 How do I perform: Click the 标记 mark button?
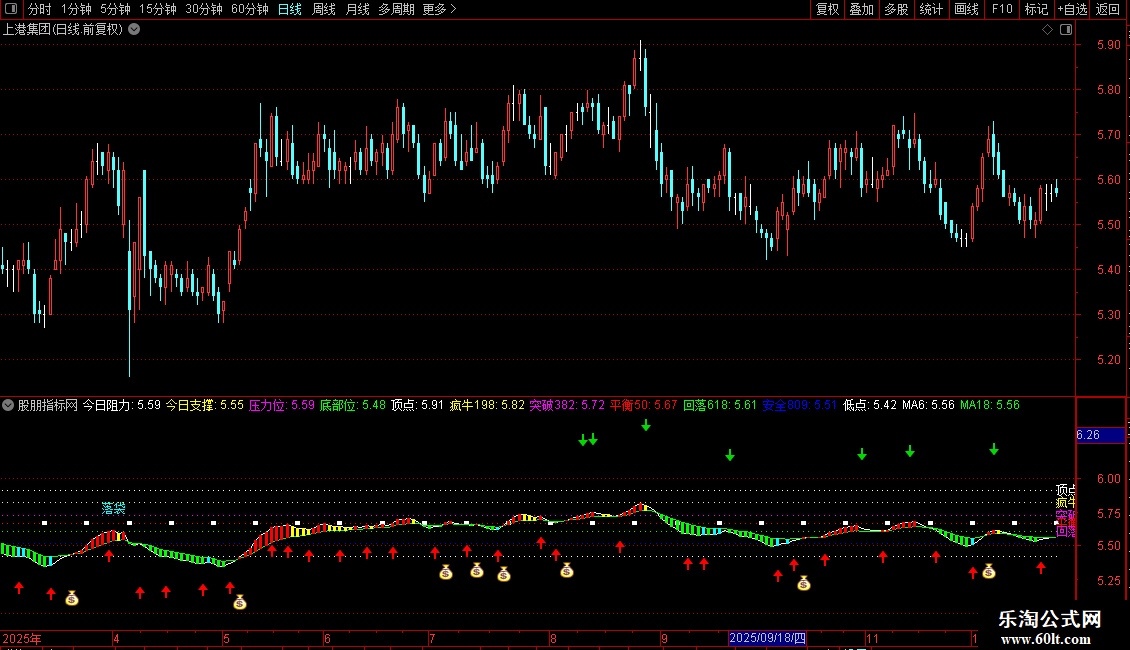1036,9
